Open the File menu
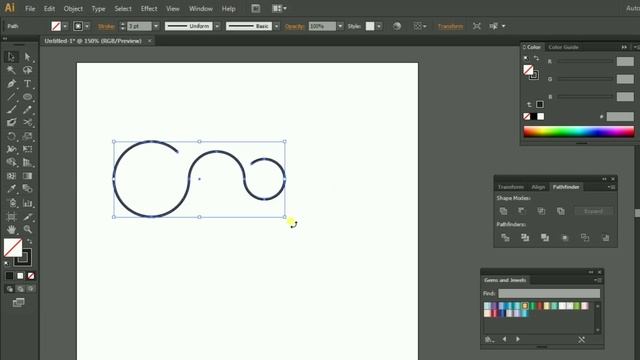 30,9
